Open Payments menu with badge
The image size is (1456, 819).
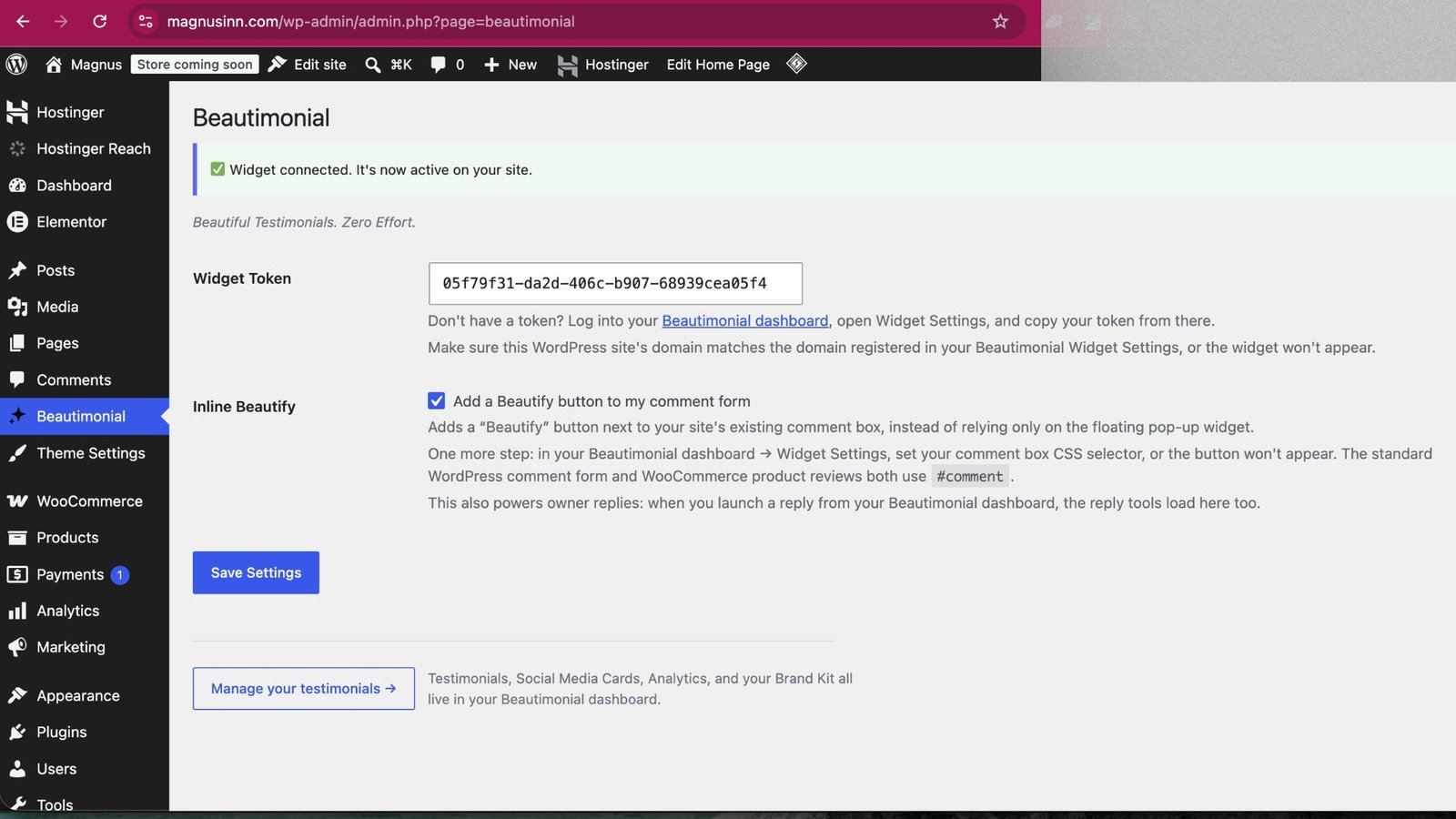tap(85, 574)
